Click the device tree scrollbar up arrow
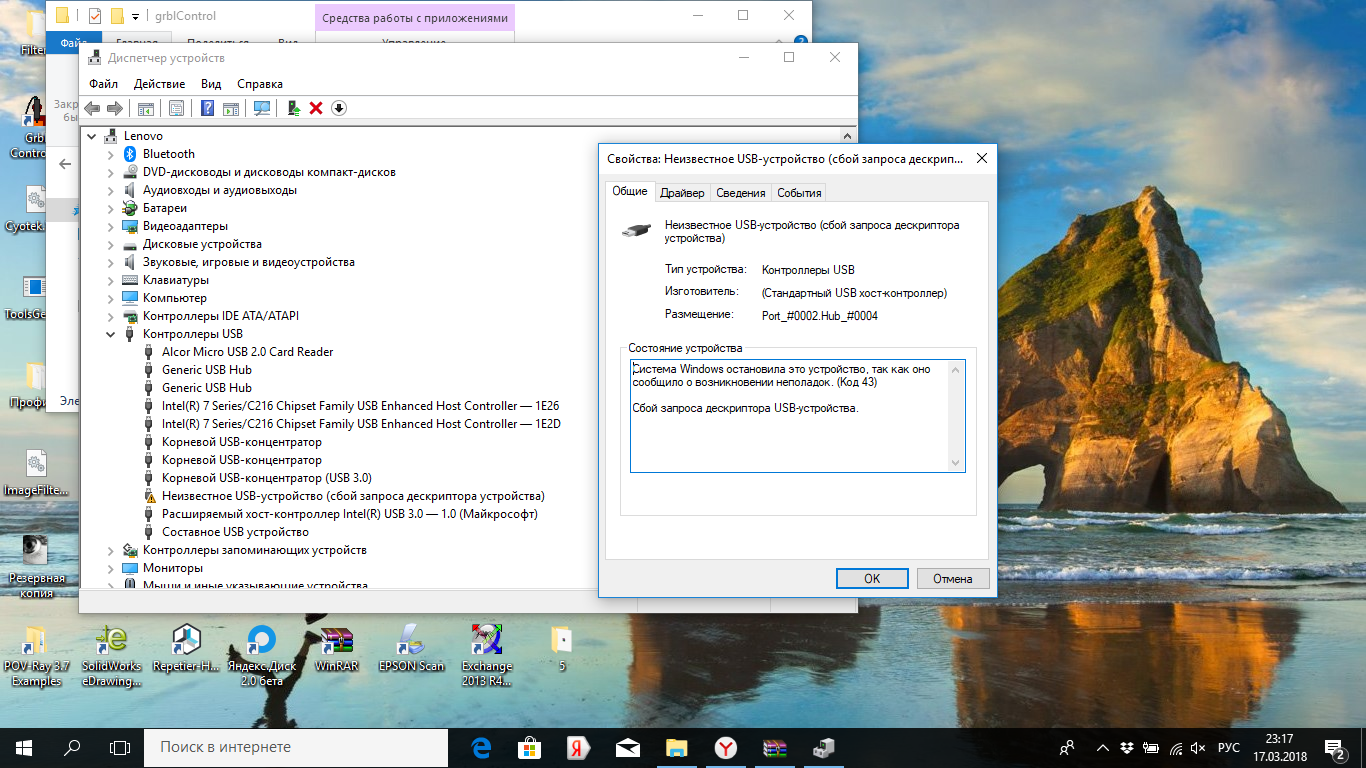Screen dimensions: 1366x768 (x=848, y=136)
